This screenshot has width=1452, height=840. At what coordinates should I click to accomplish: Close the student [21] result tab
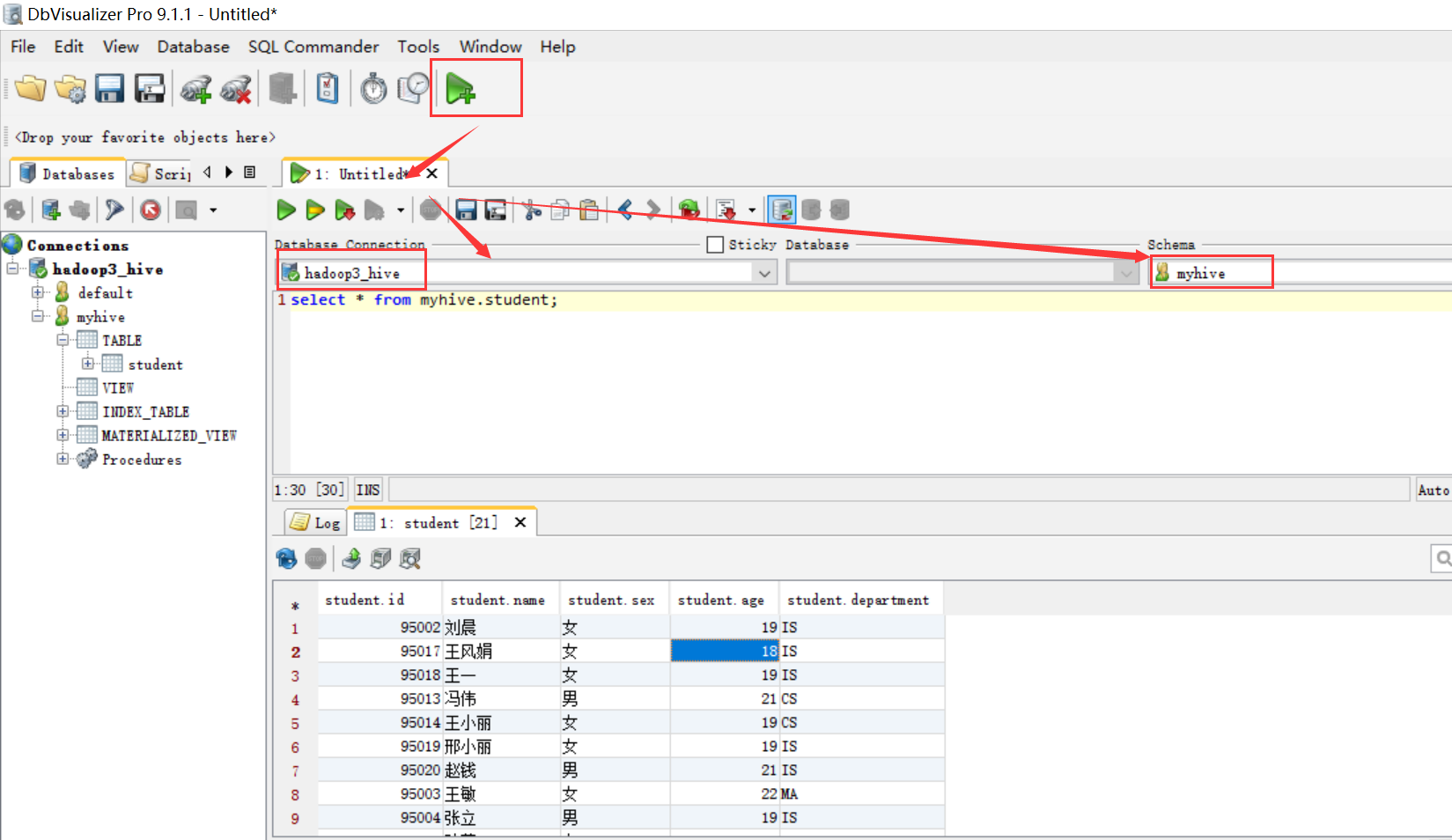pyautogui.click(x=520, y=522)
